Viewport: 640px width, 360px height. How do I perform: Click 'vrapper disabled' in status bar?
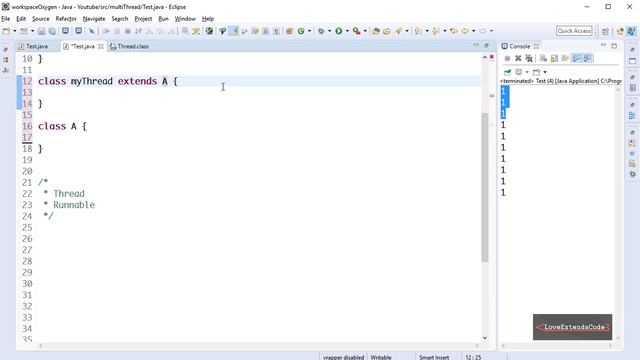343,357
